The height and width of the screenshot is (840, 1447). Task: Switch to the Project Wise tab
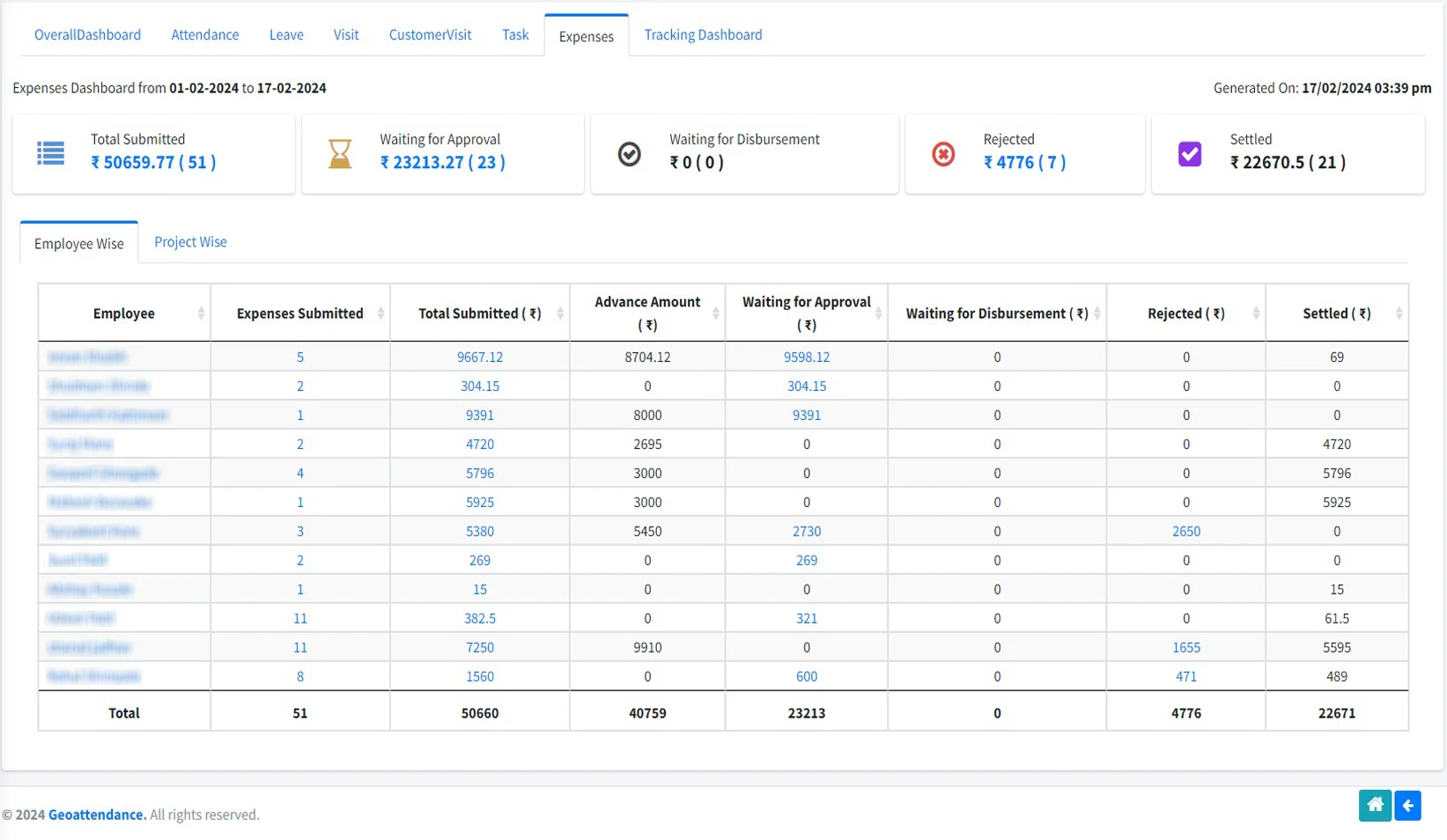coord(190,242)
